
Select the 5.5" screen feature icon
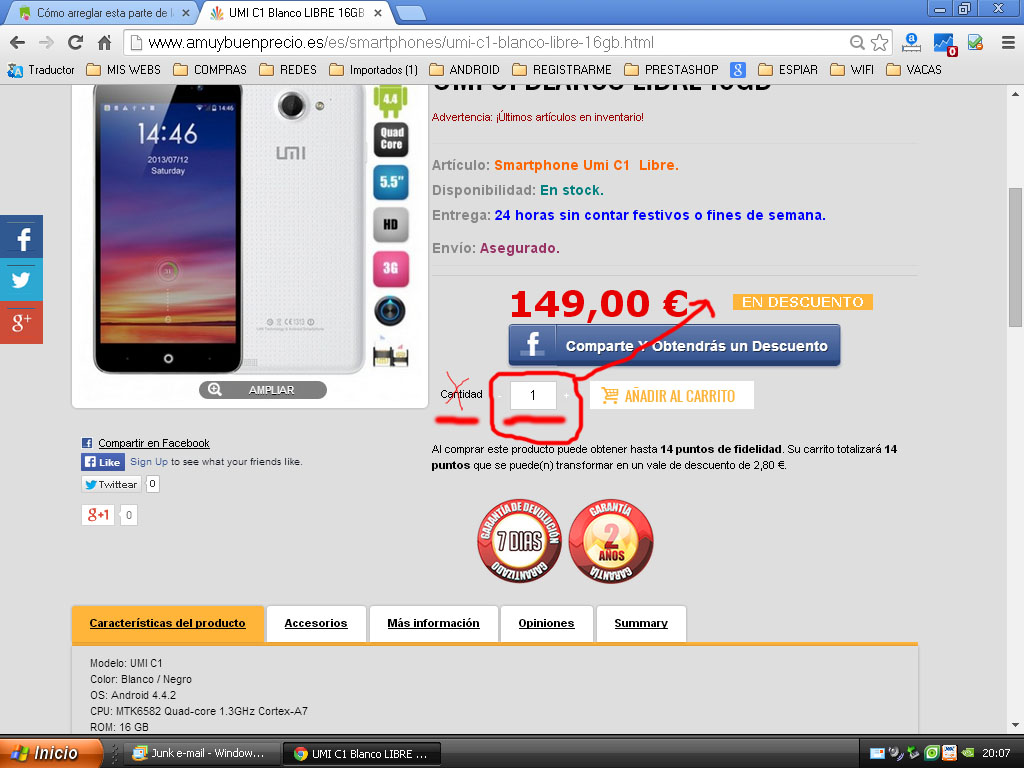point(391,182)
